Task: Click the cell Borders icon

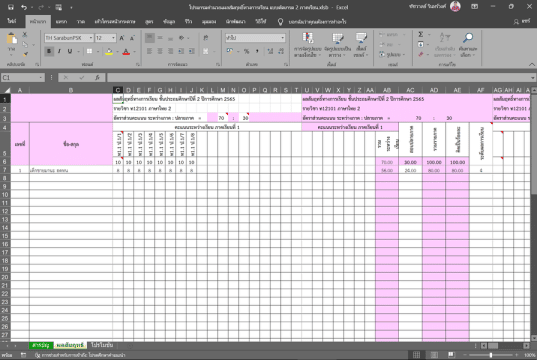Action: [89, 51]
